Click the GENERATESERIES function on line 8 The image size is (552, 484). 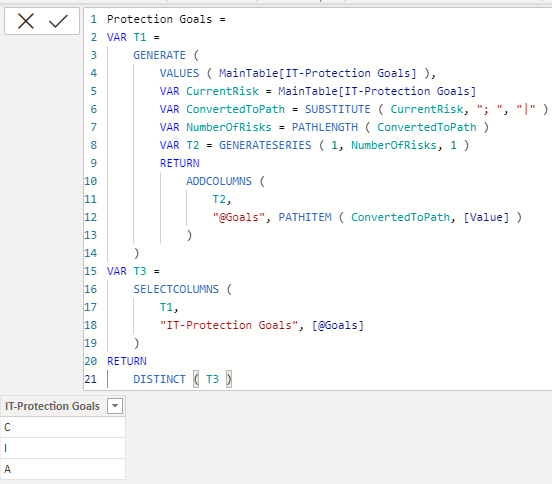(265, 145)
